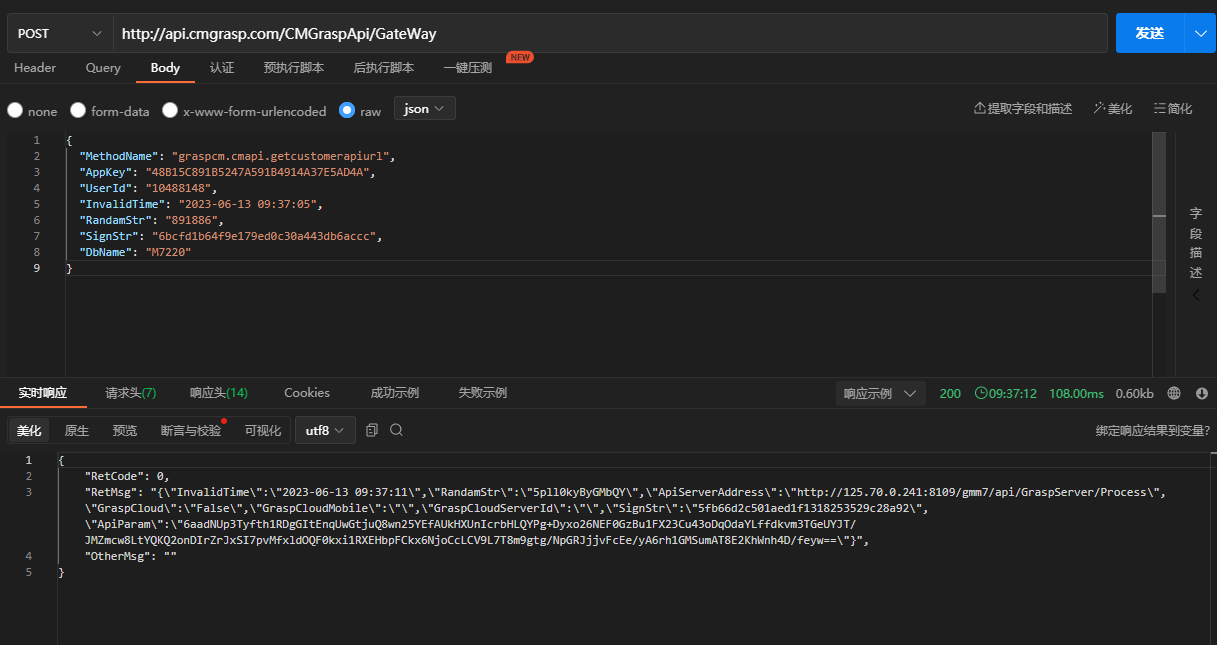
Task: Click the globe icon in response status bar
Action: (1174, 393)
